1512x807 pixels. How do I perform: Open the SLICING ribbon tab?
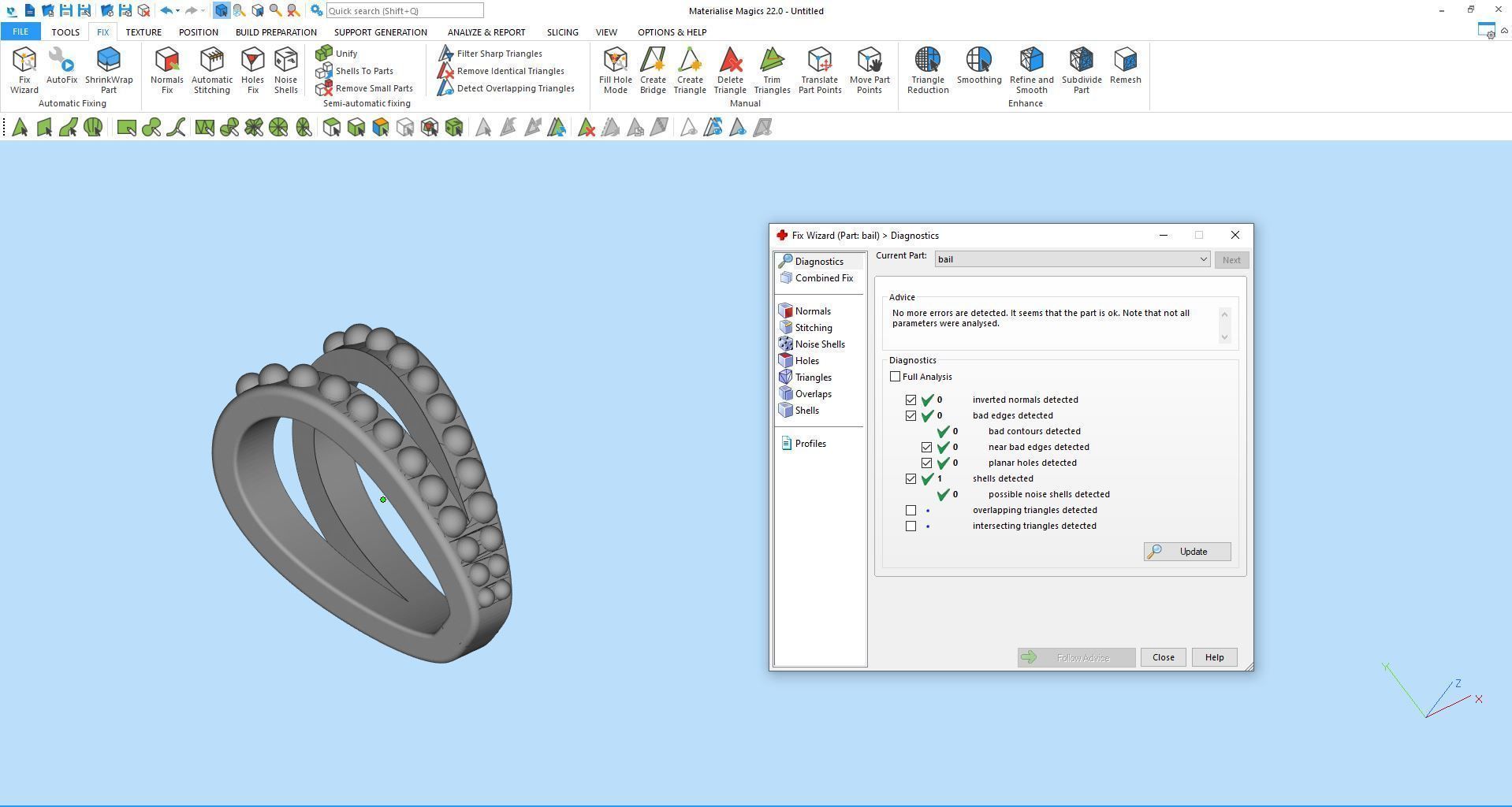coord(562,32)
